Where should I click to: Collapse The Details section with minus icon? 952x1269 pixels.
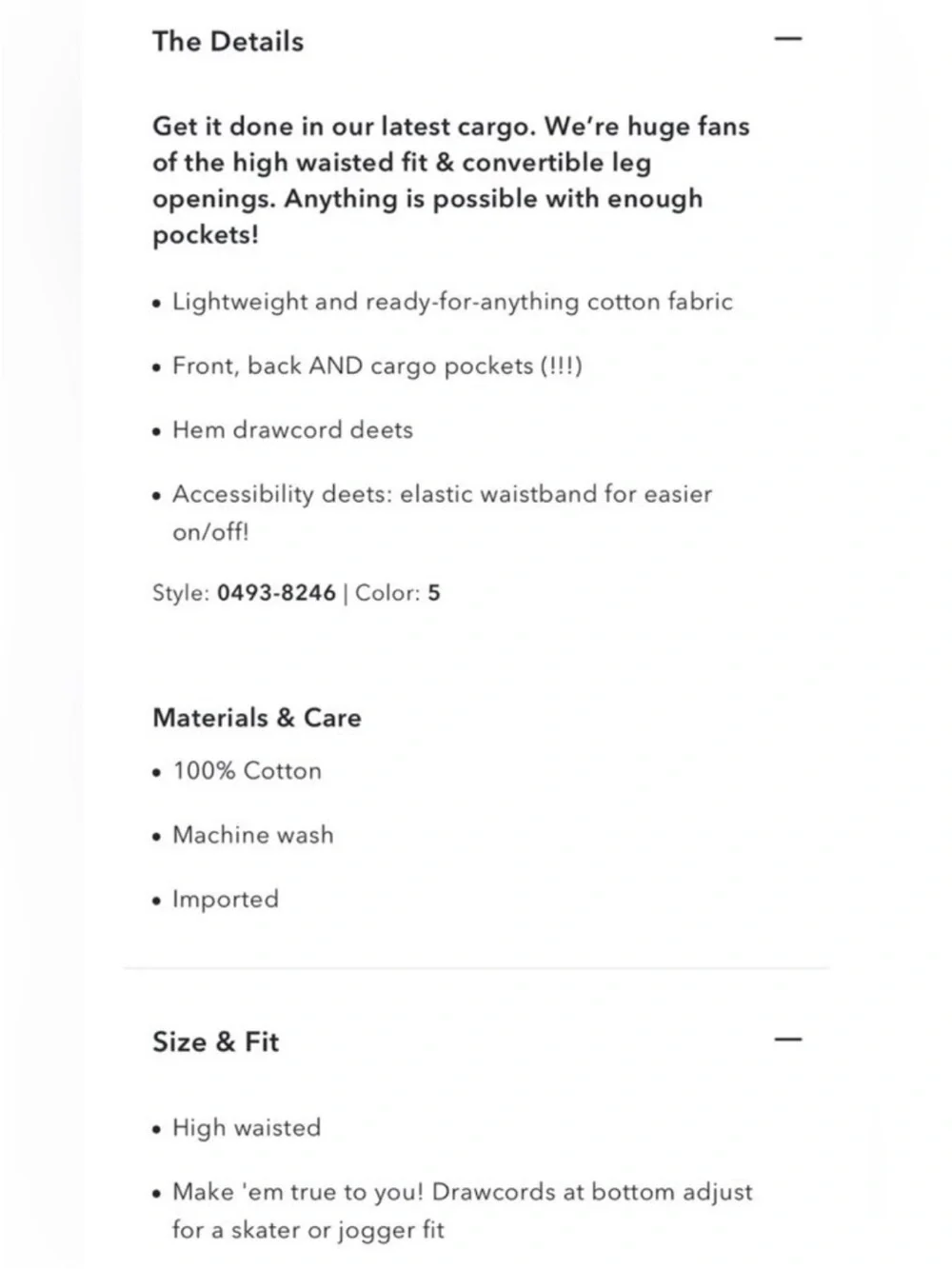(788, 39)
